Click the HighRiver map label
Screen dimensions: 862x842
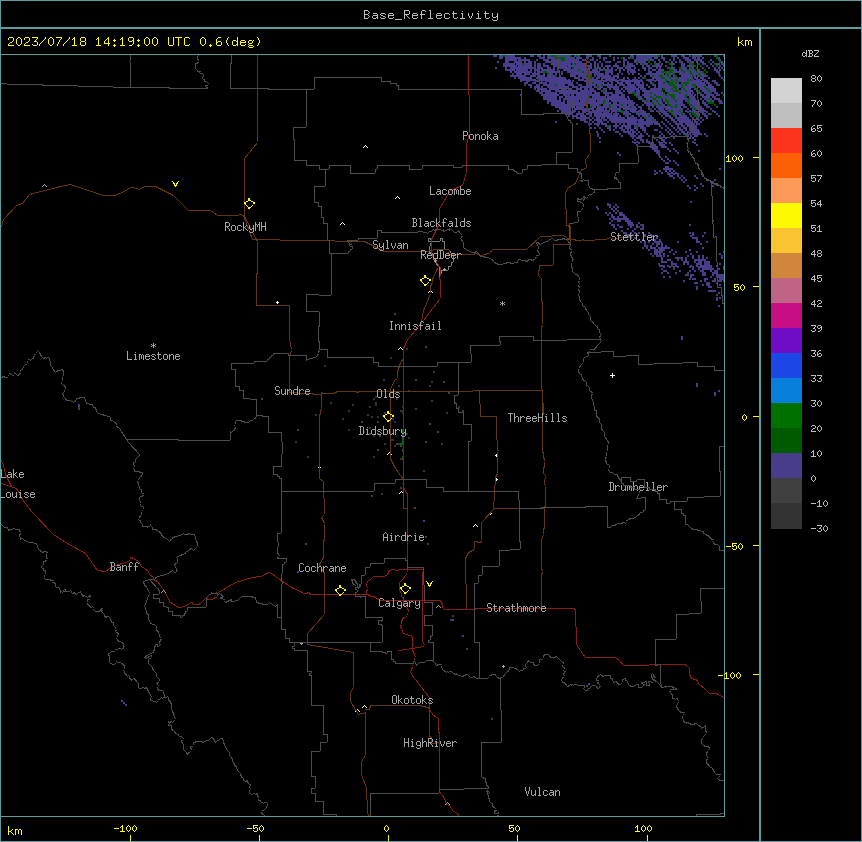click(430, 743)
